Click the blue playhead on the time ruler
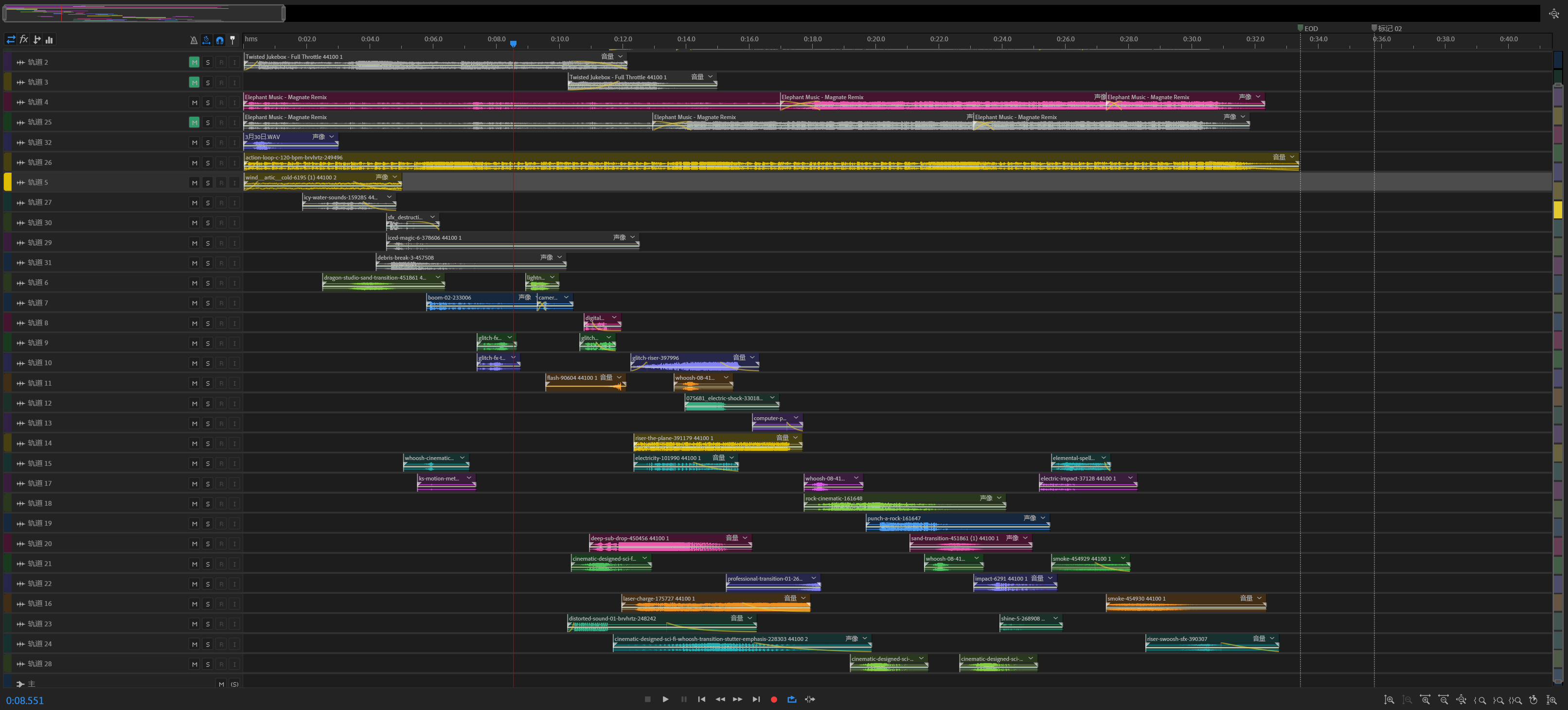Viewport: 1568px width, 710px height. pyautogui.click(x=513, y=44)
